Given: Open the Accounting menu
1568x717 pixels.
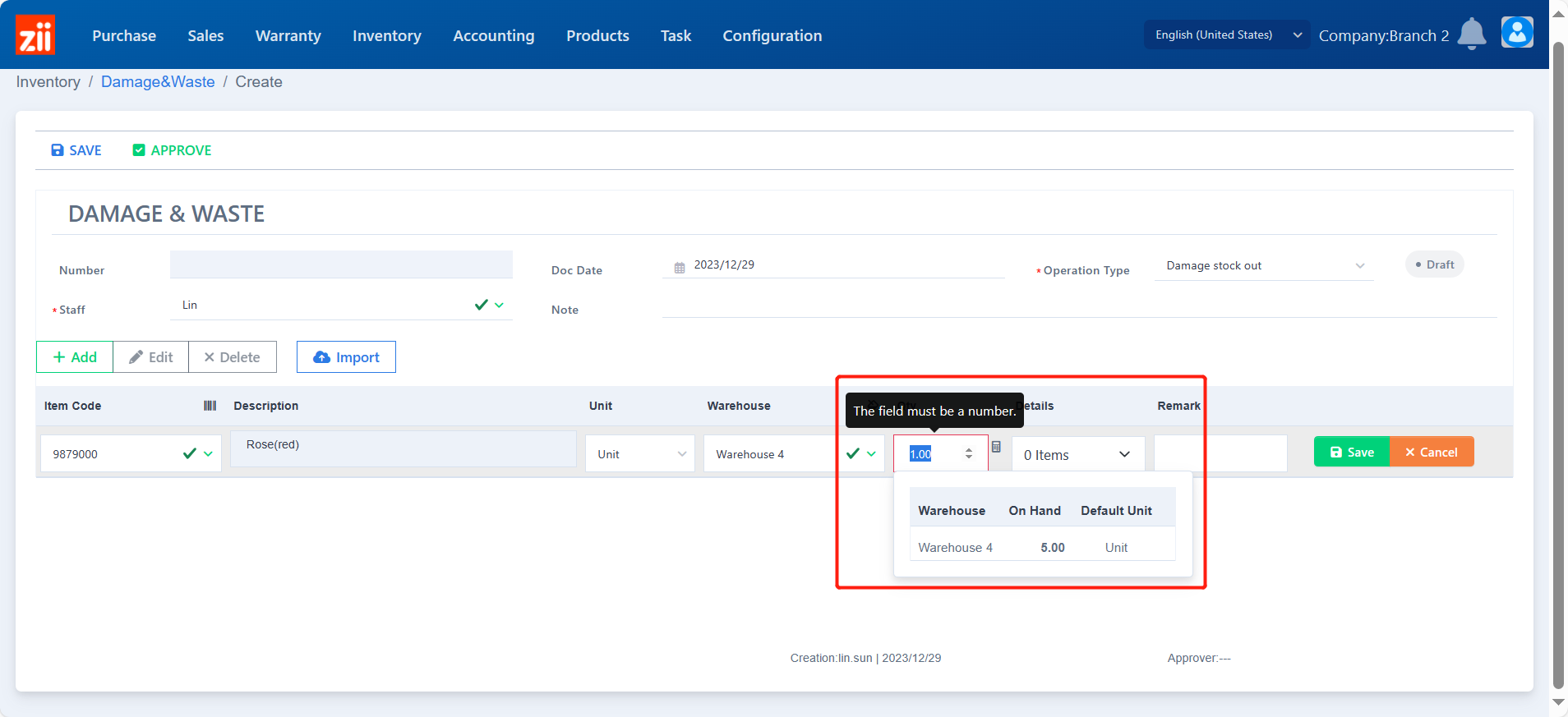Looking at the screenshot, I should point(494,35).
